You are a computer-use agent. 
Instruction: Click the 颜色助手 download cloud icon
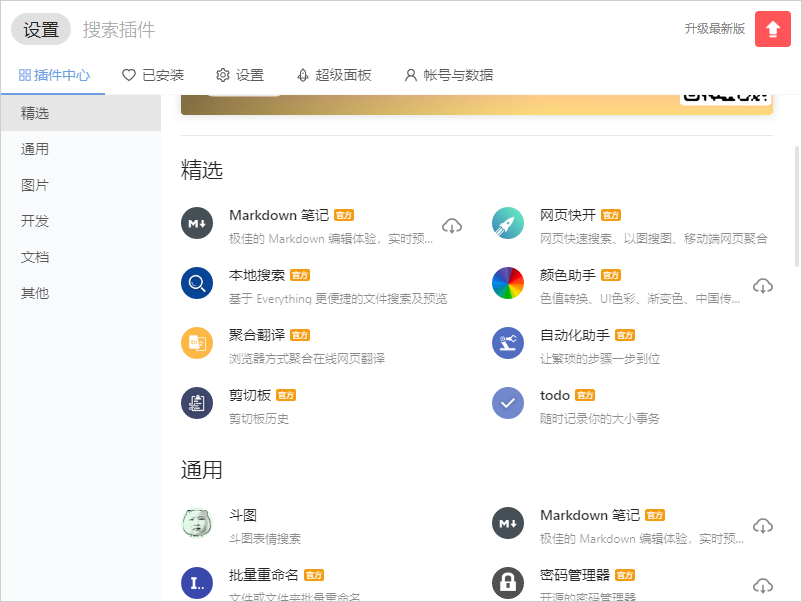(x=763, y=286)
